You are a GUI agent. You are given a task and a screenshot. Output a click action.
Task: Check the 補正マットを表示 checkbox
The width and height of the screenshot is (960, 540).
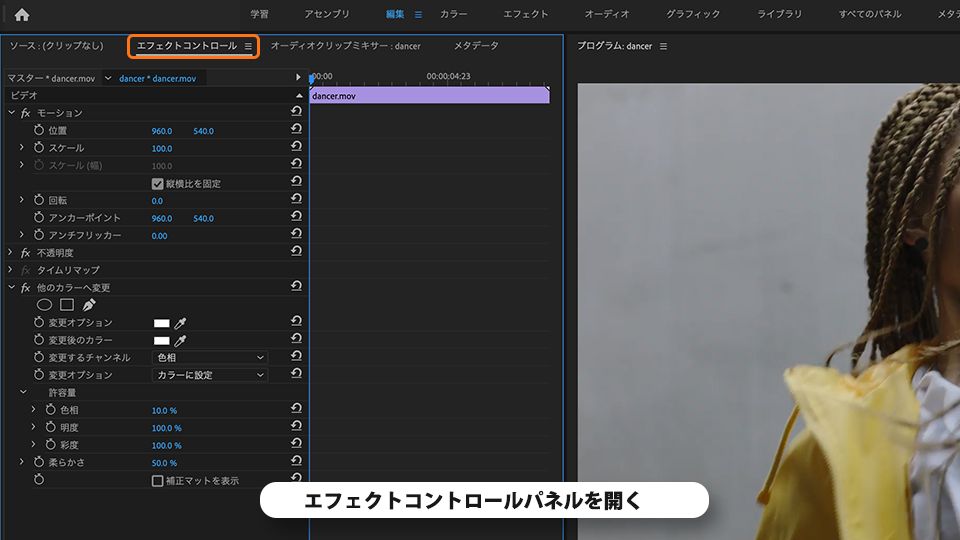pyautogui.click(x=157, y=481)
